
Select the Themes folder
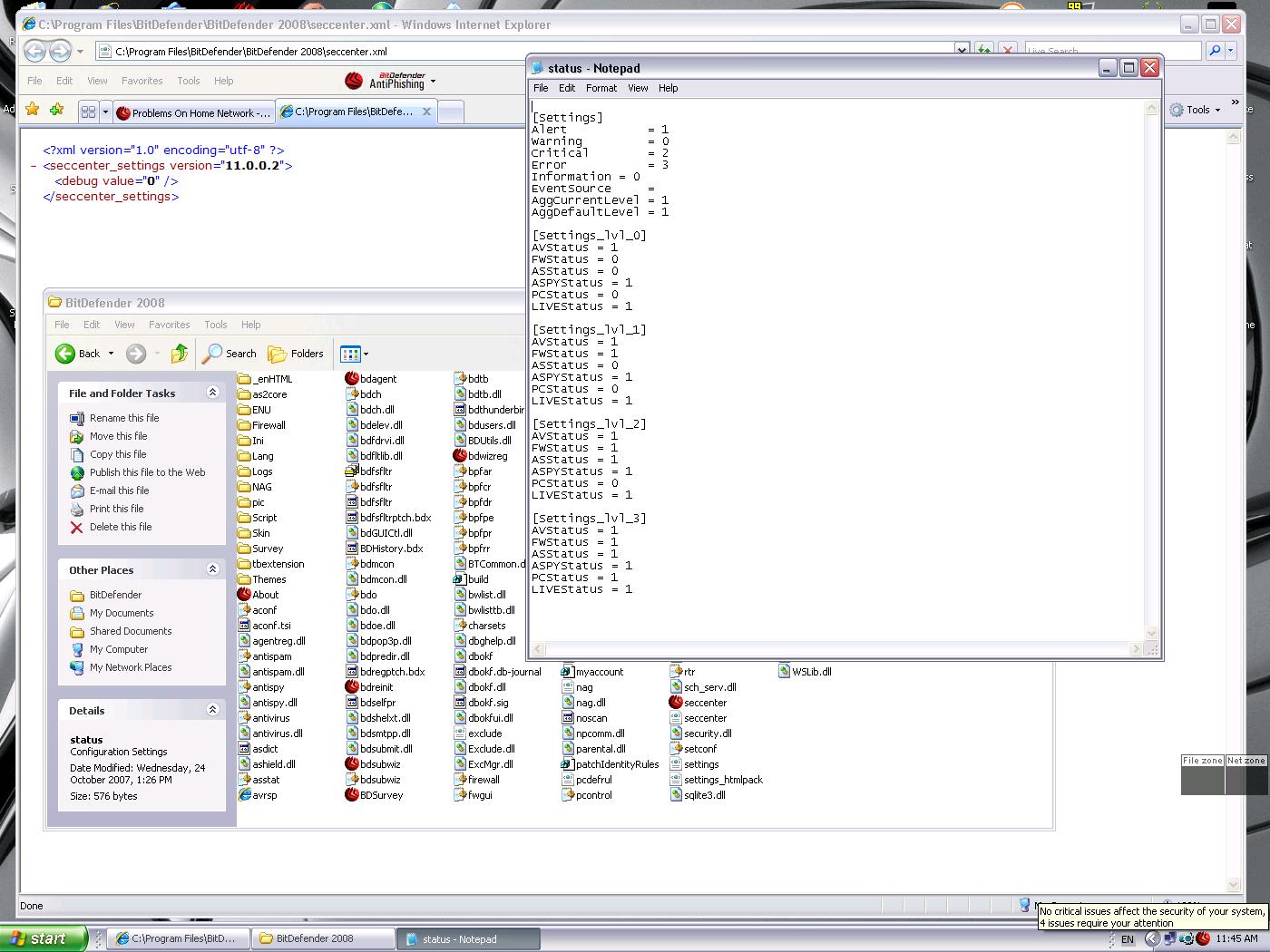click(x=261, y=579)
